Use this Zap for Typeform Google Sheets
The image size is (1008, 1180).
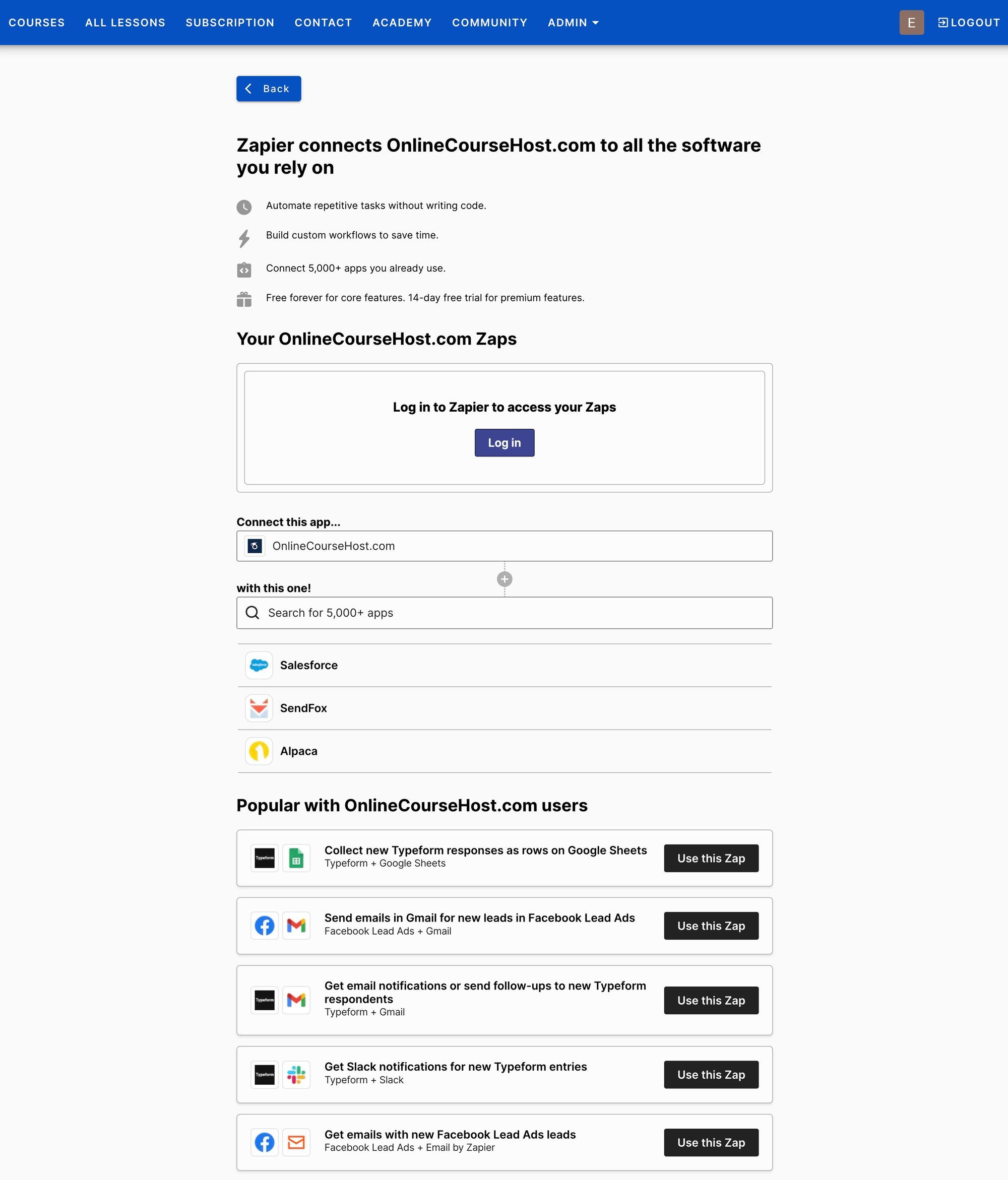click(712, 858)
